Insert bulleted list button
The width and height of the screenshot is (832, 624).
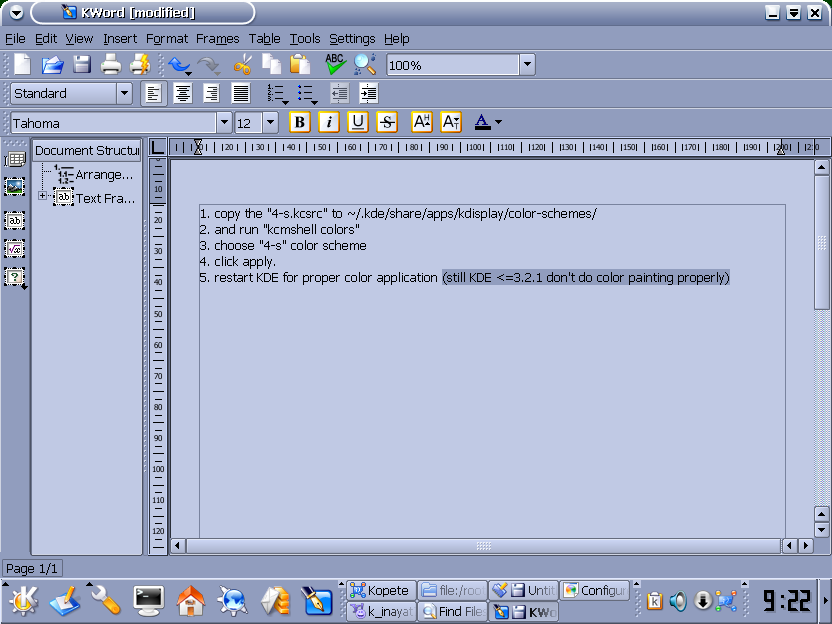[307, 94]
